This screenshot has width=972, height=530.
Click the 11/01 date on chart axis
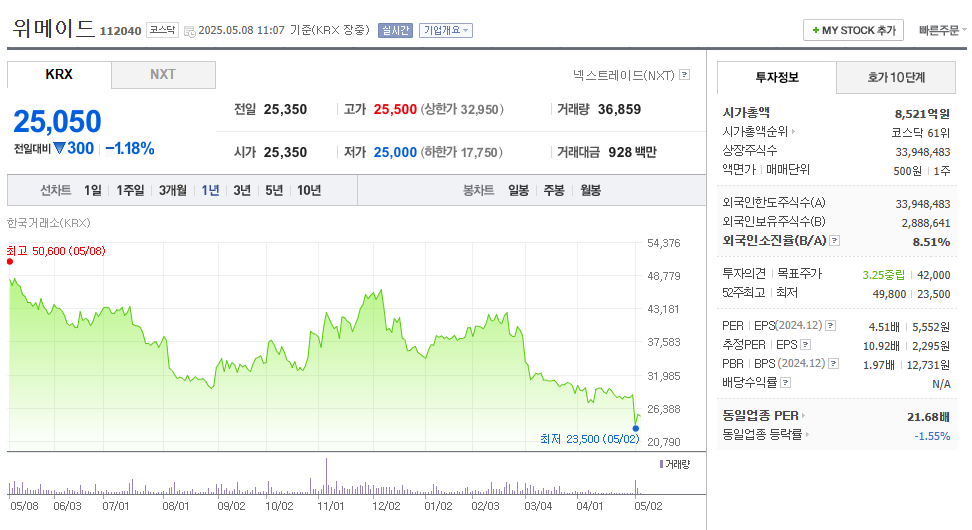click(330, 506)
